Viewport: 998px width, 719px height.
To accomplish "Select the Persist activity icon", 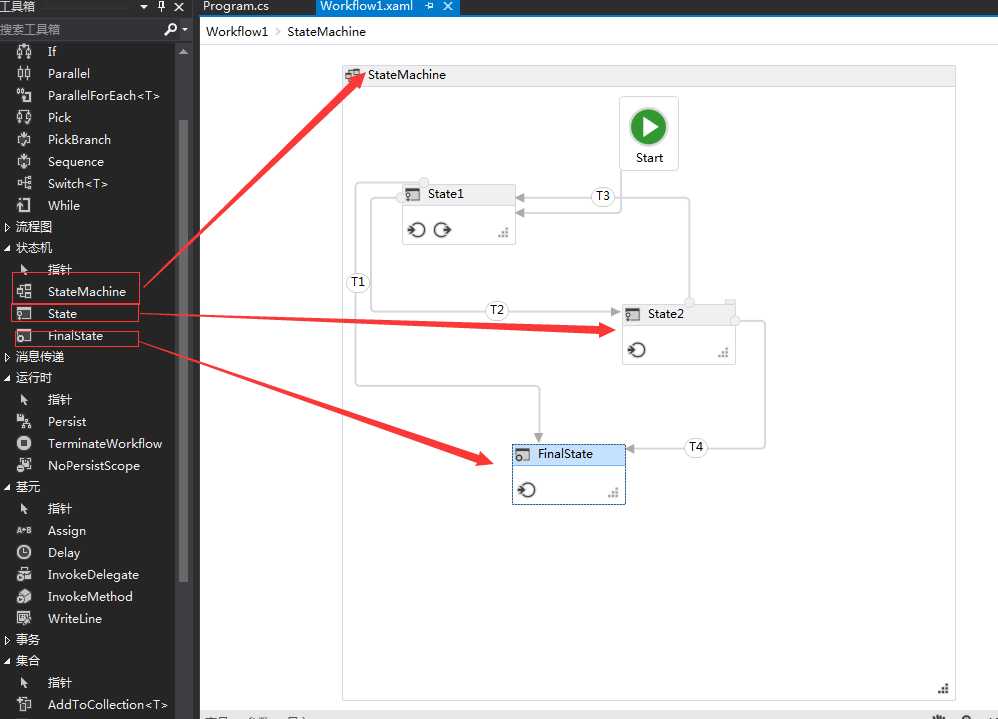I will pyautogui.click(x=24, y=421).
